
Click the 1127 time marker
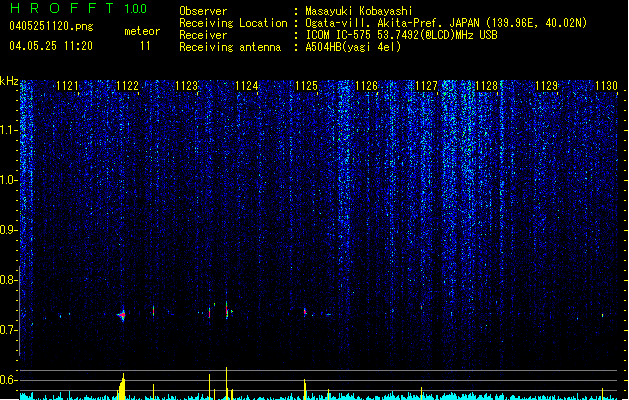(x=426, y=86)
